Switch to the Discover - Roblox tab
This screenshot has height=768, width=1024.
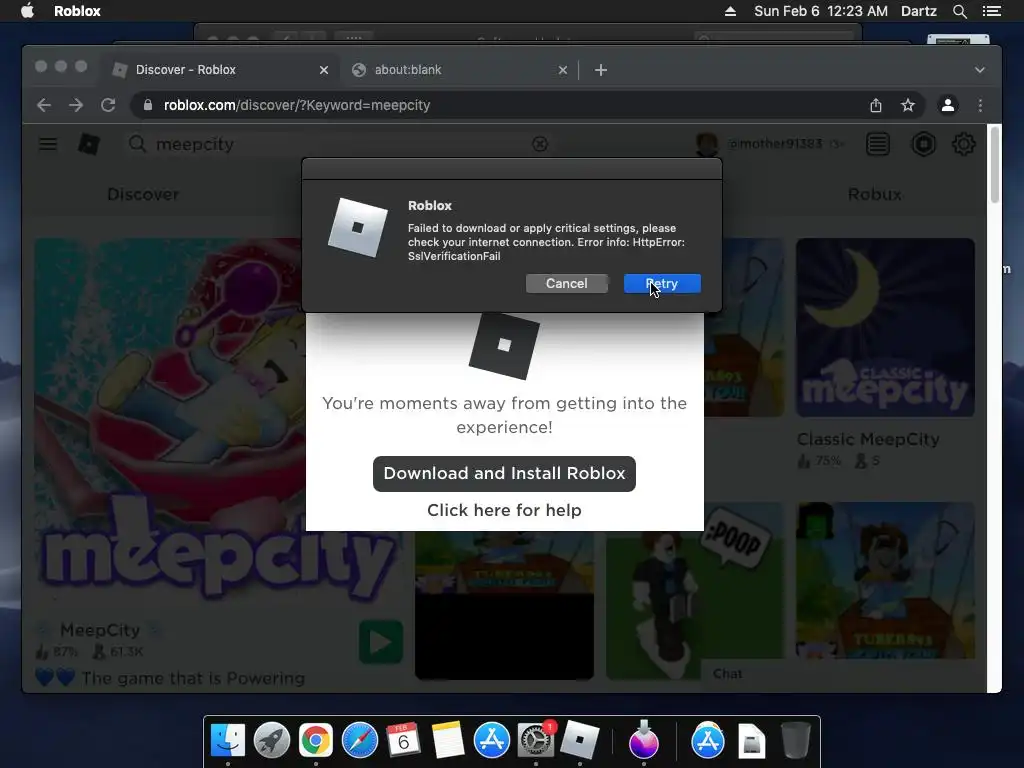point(219,70)
